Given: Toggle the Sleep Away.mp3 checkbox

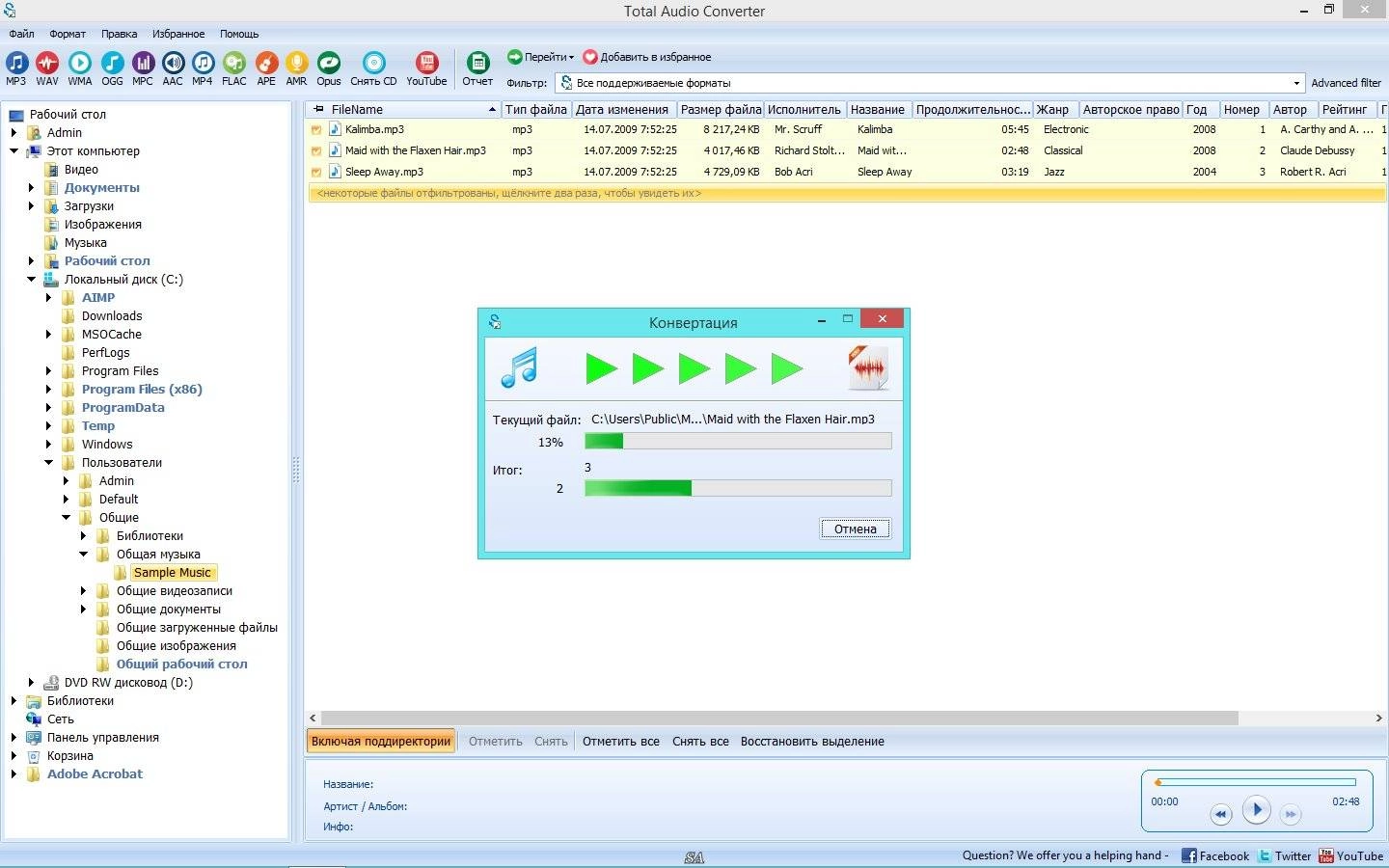Looking at the screenshot, I should 315,172.
